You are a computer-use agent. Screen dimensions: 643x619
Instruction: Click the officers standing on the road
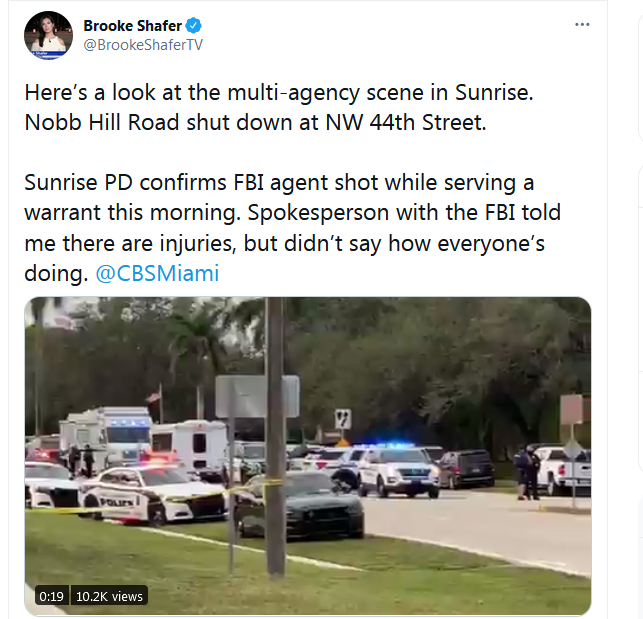[x=527, y=473]
